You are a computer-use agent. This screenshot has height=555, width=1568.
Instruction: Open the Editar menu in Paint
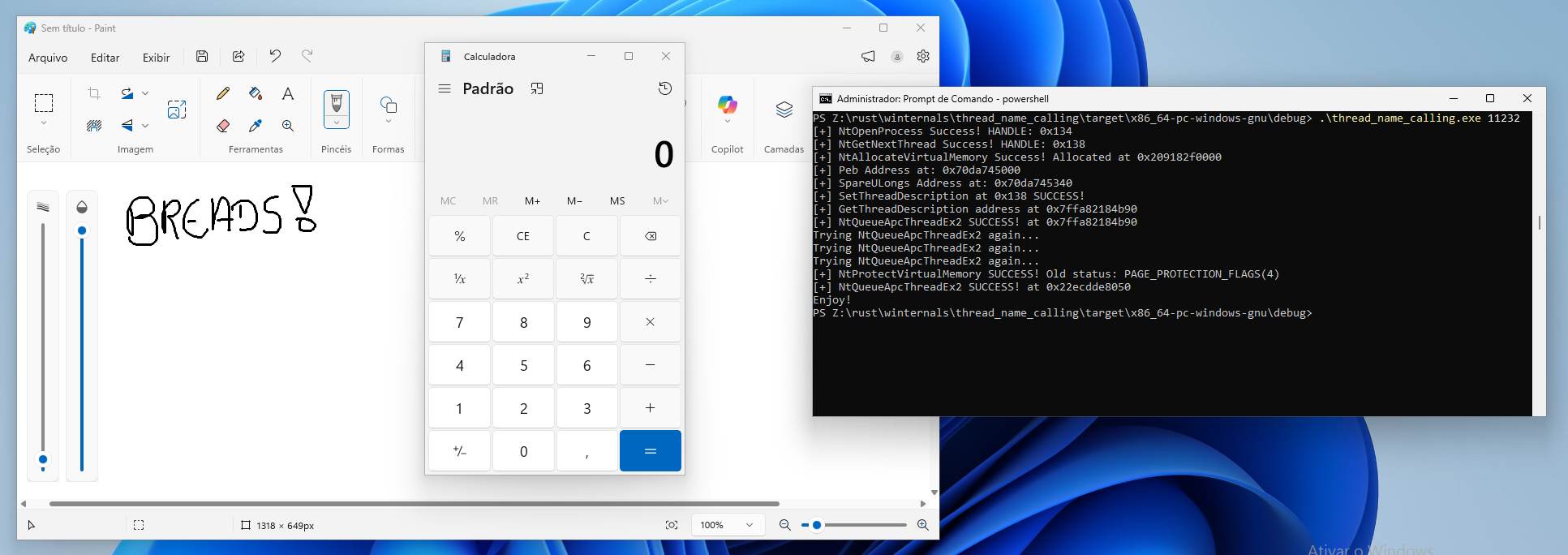coord(105,58)
